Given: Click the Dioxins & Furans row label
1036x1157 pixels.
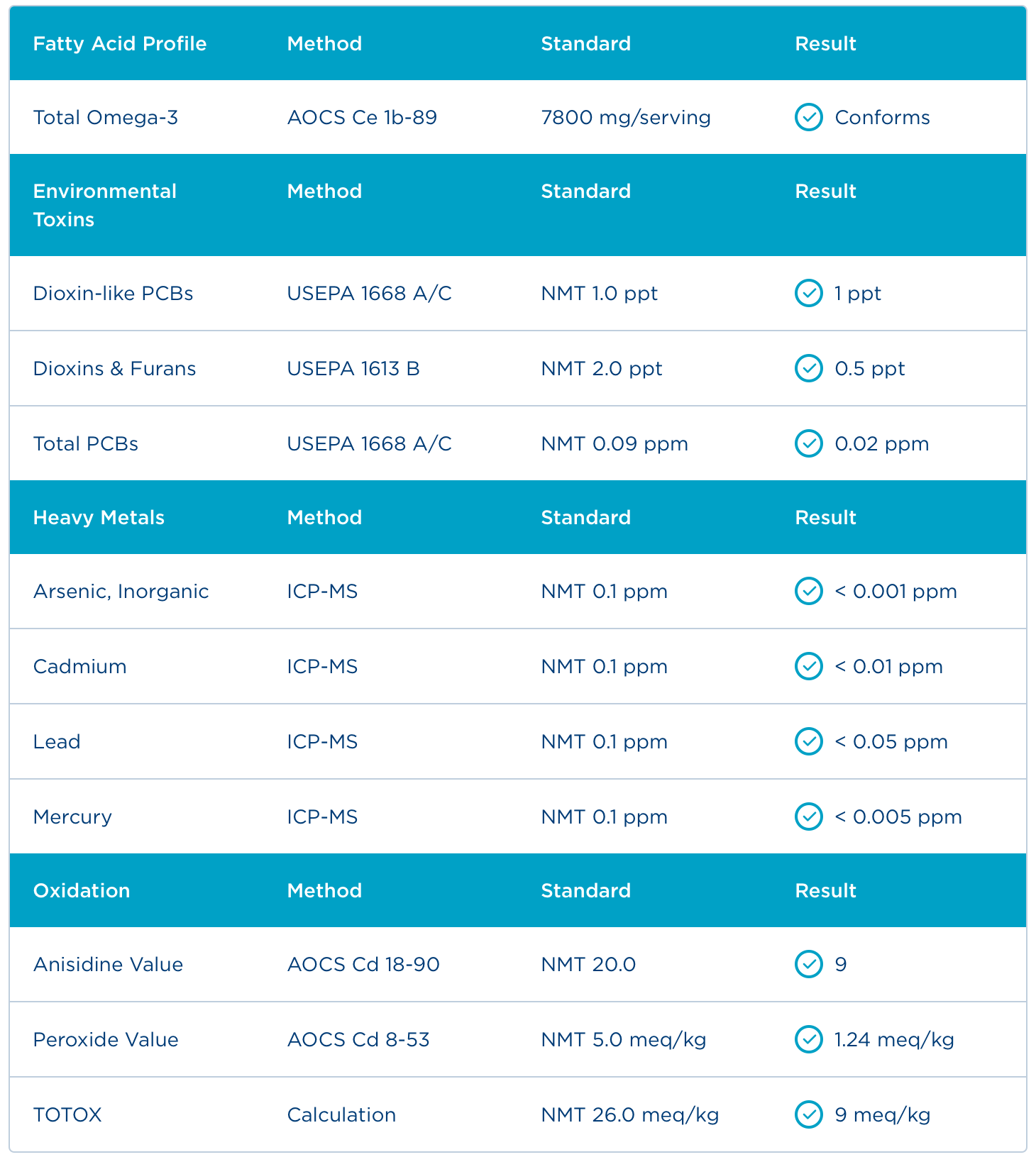Looking at the screenshot, I should coord(114,369).
